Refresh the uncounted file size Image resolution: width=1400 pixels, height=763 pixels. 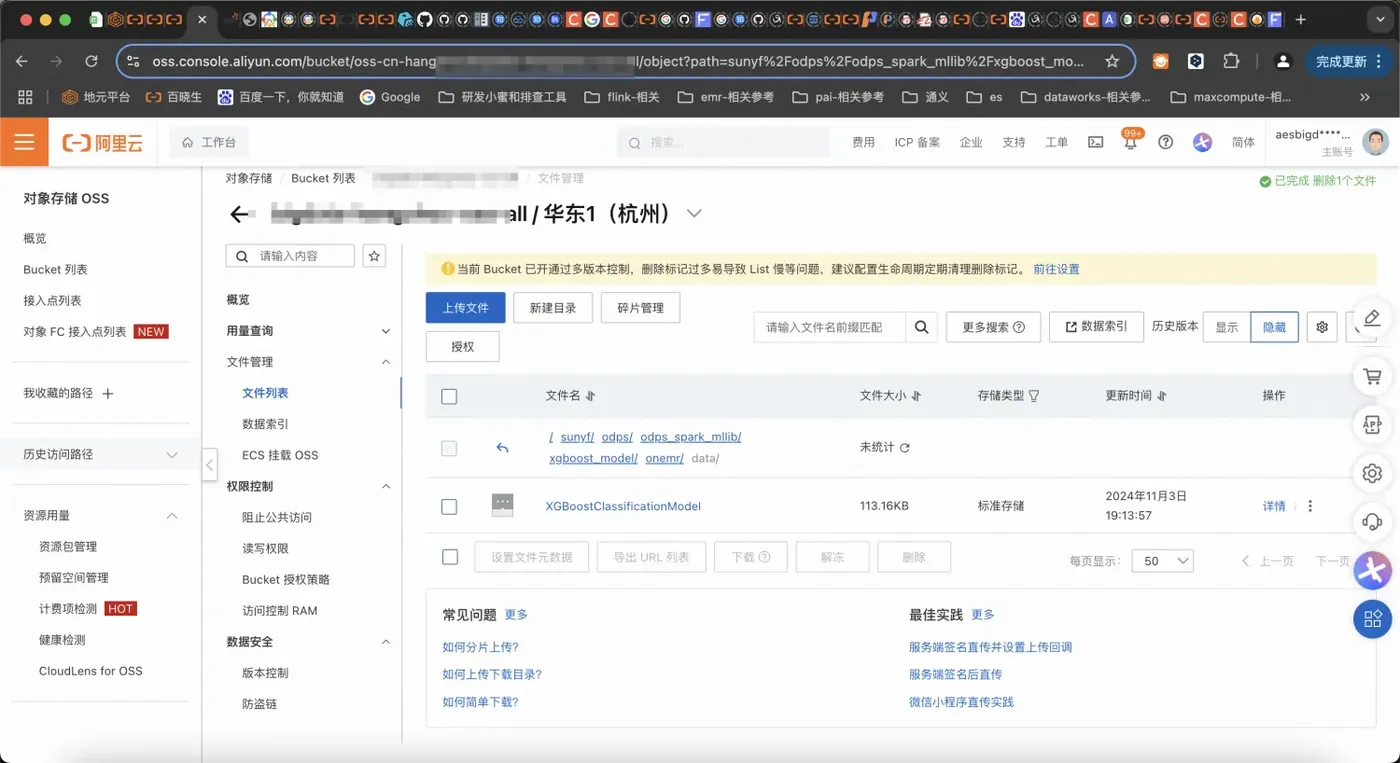coord(905,448)
